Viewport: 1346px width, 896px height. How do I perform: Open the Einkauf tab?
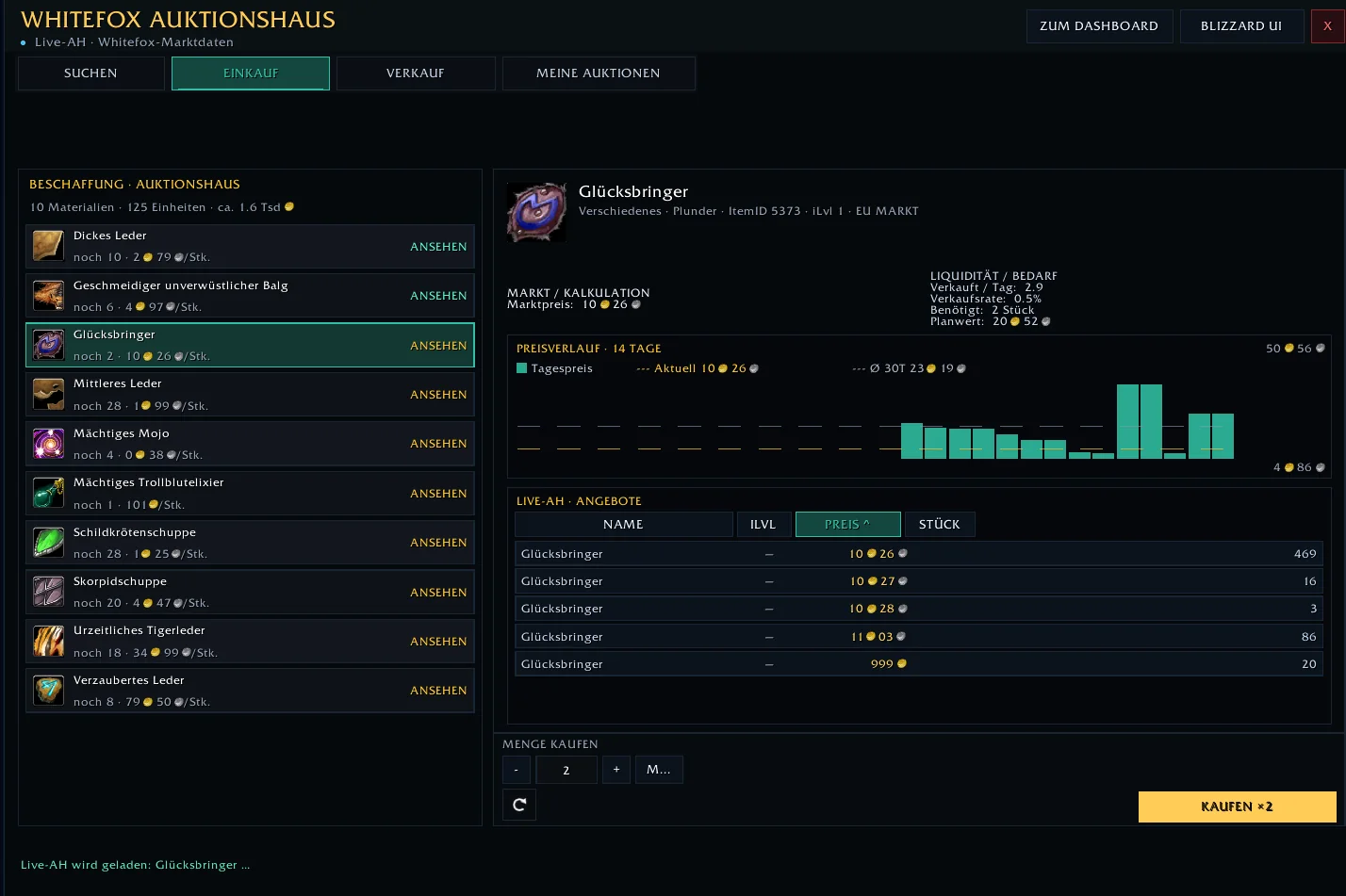coord(251,73)
